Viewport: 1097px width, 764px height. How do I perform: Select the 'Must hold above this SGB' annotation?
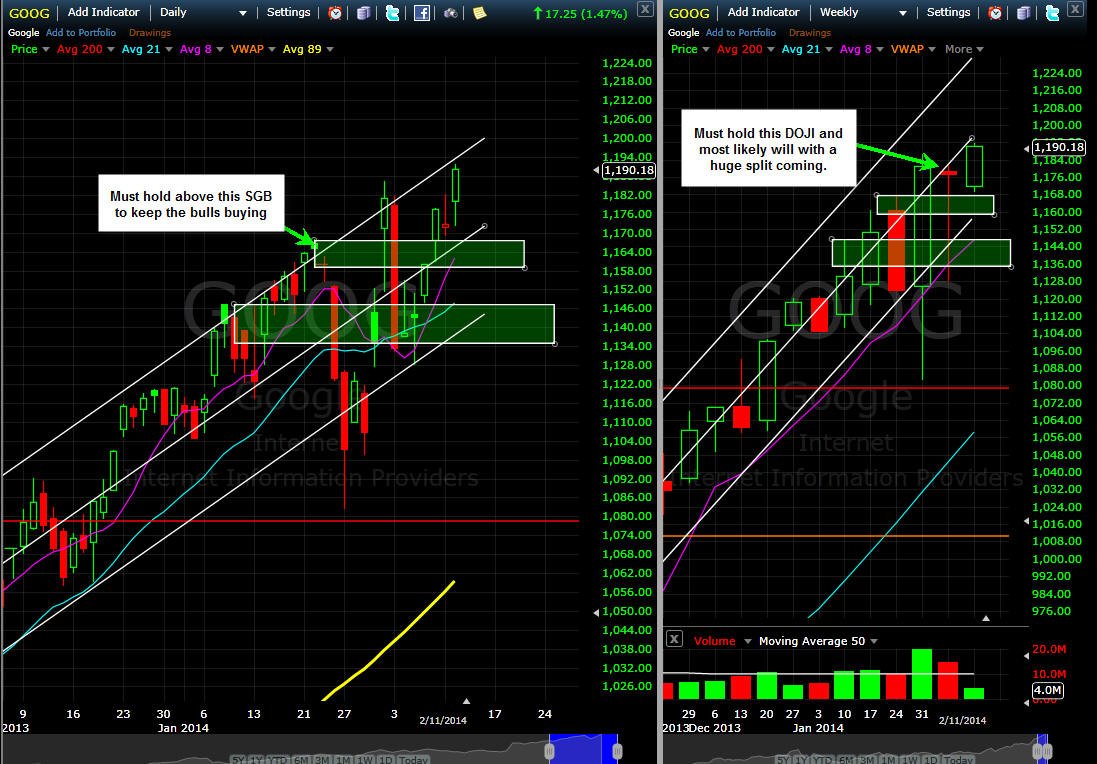(x=191, y=204)
